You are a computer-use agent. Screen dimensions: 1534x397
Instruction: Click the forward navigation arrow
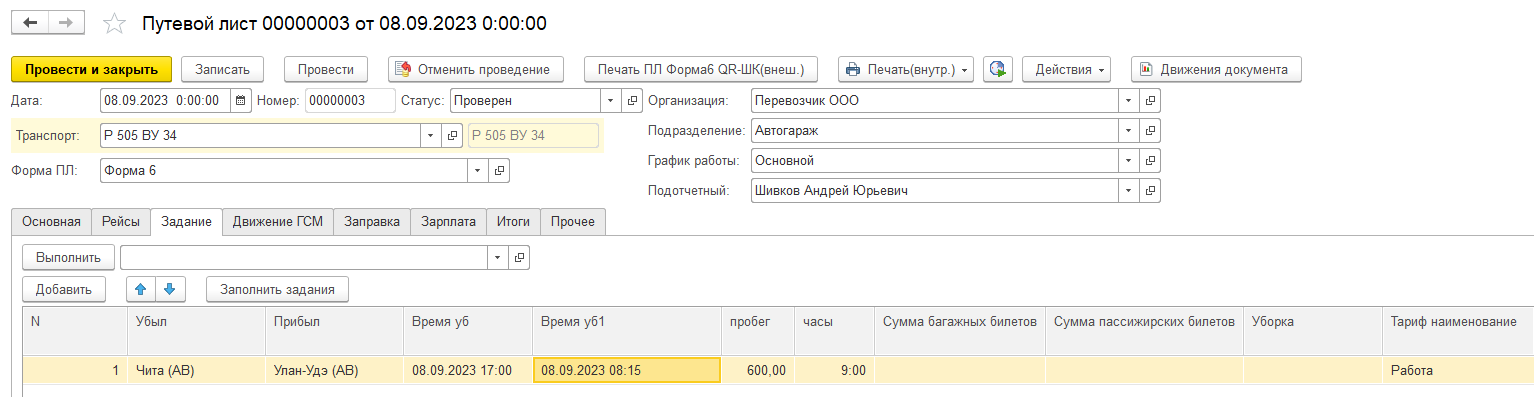(66, 22)
